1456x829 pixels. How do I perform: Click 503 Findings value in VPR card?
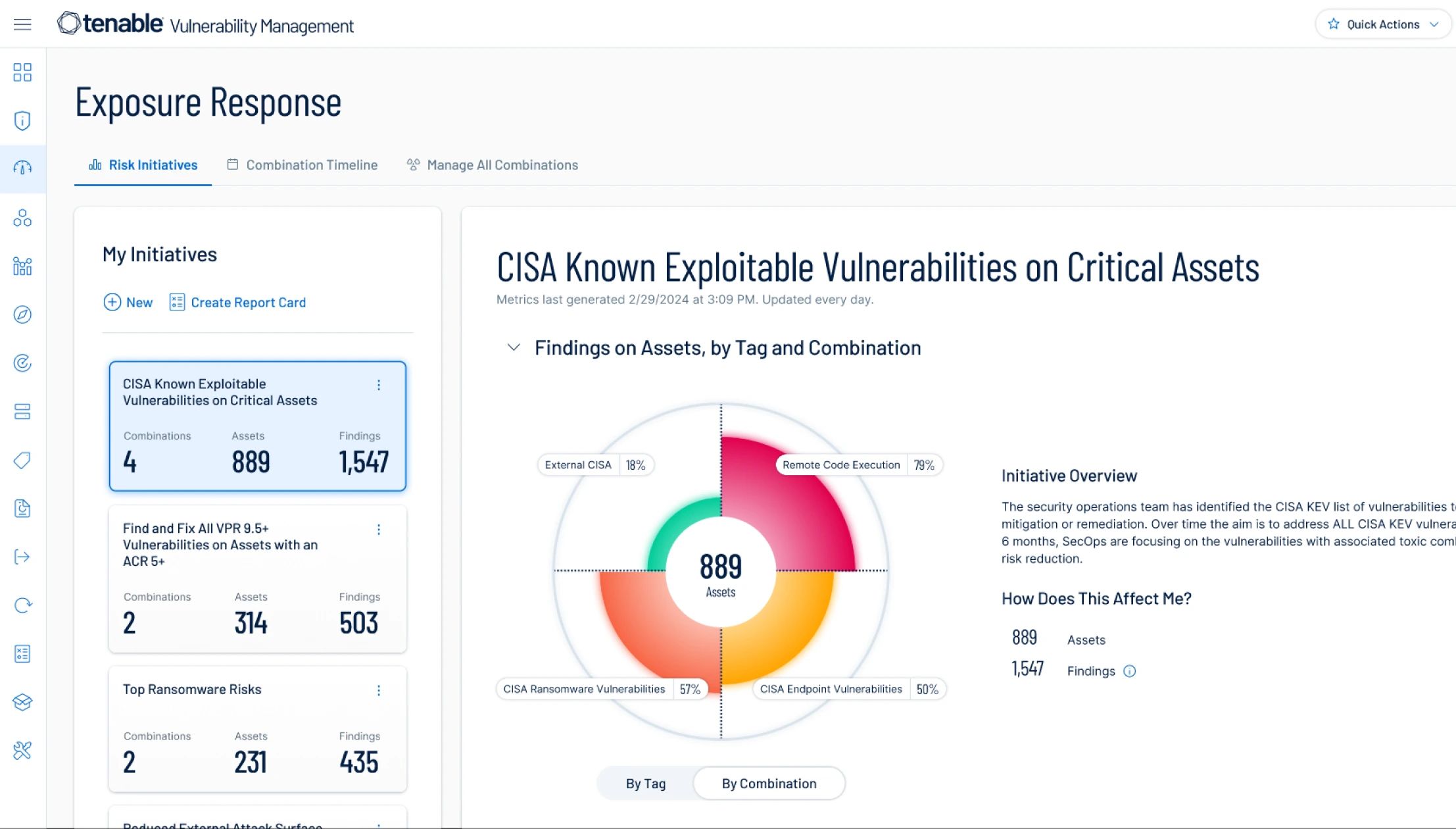359,623
